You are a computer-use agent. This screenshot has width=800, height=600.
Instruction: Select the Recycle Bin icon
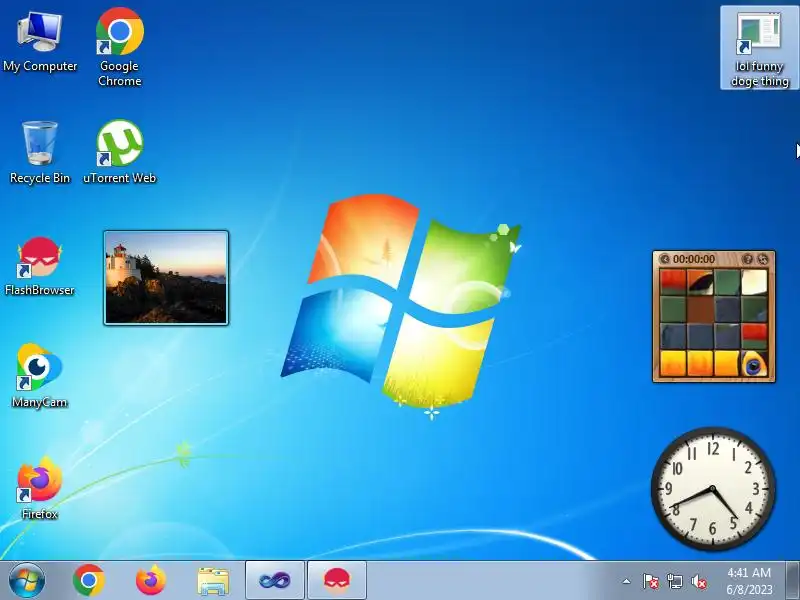40,152
